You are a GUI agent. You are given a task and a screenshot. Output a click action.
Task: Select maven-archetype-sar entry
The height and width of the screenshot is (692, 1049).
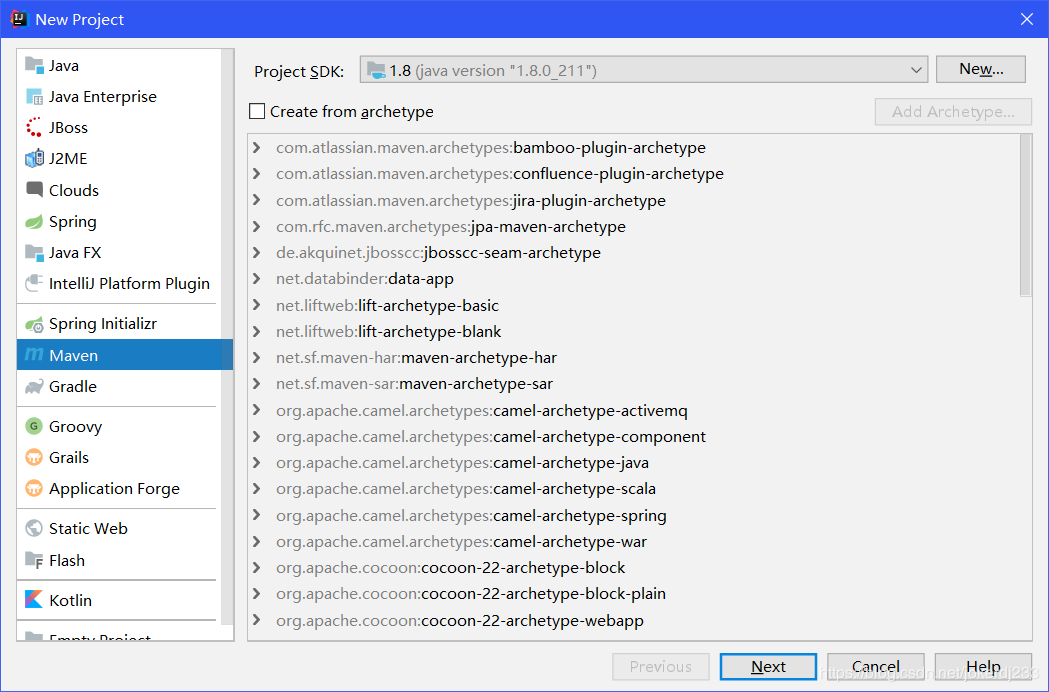coord(414,383)
